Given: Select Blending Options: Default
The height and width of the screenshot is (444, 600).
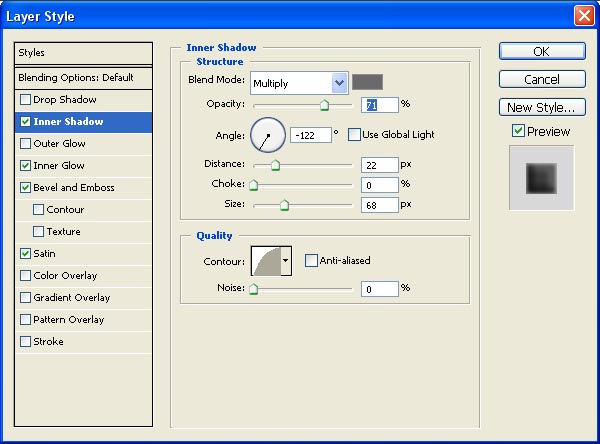Looking at the screenshot, I should [83, 78].
